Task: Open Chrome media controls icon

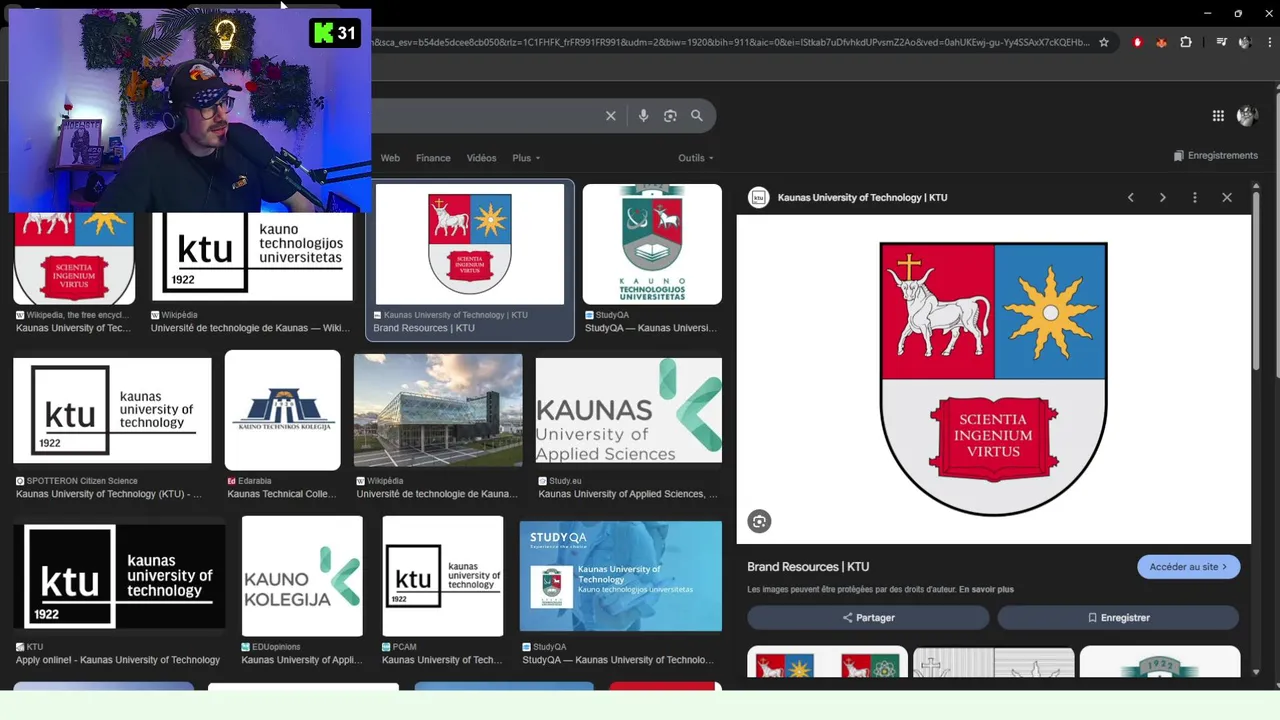Action: (1221, 42)
